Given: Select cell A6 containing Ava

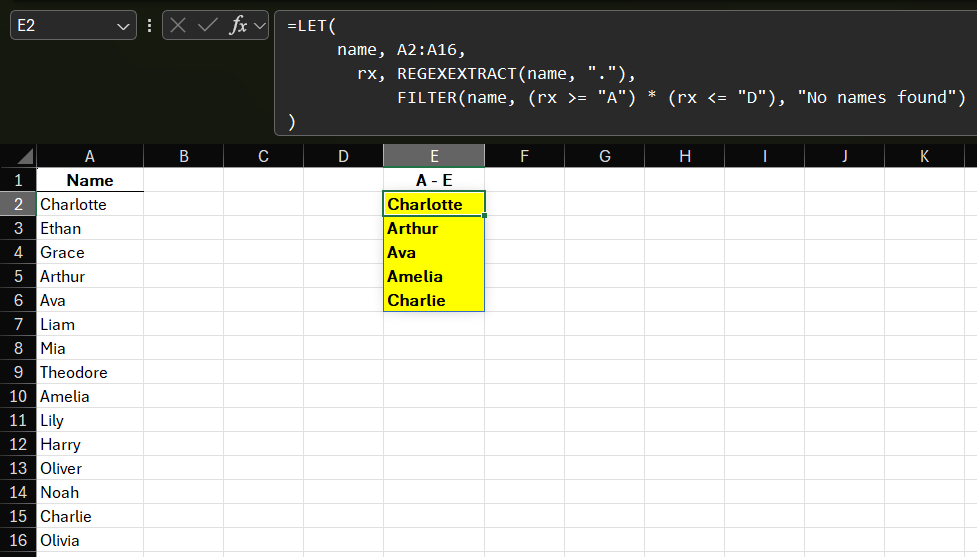Looking at the screenshot, I should (x=90, y=300).
